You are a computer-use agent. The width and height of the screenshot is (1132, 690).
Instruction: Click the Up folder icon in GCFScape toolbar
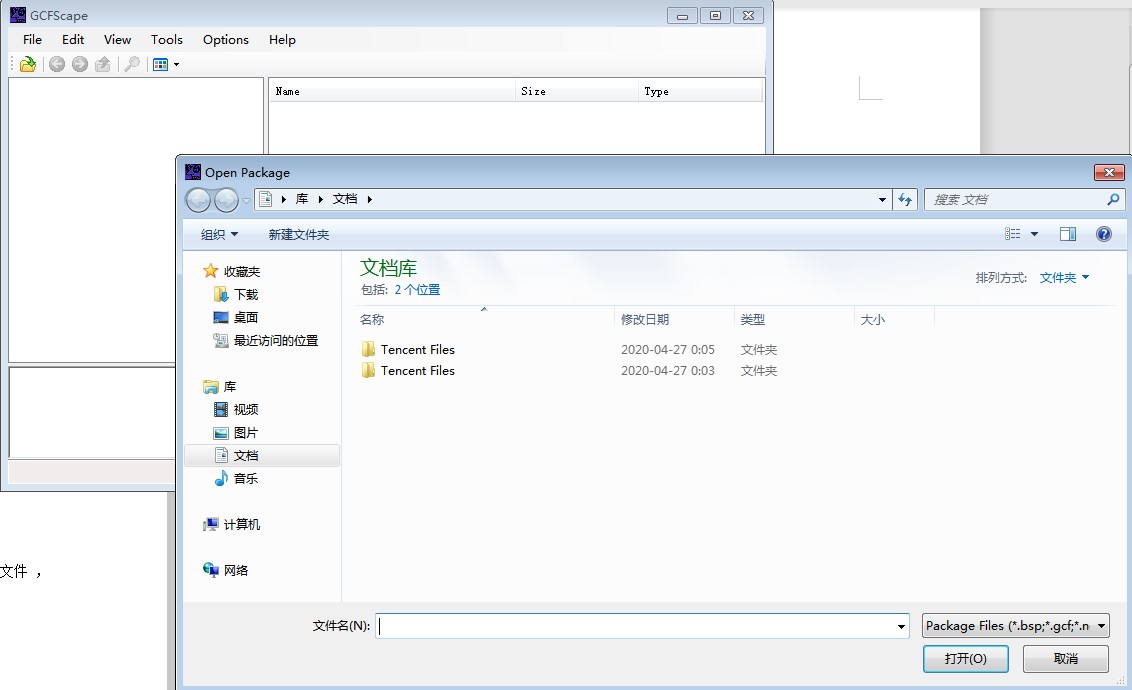pyautogui.click(x=103, y=64)
